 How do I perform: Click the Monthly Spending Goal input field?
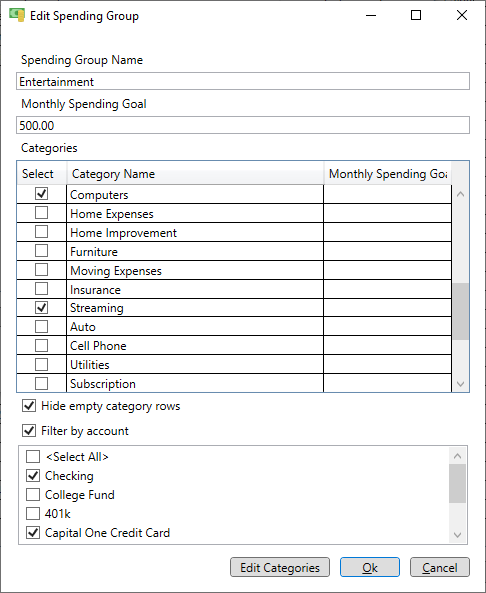(243, 125)
